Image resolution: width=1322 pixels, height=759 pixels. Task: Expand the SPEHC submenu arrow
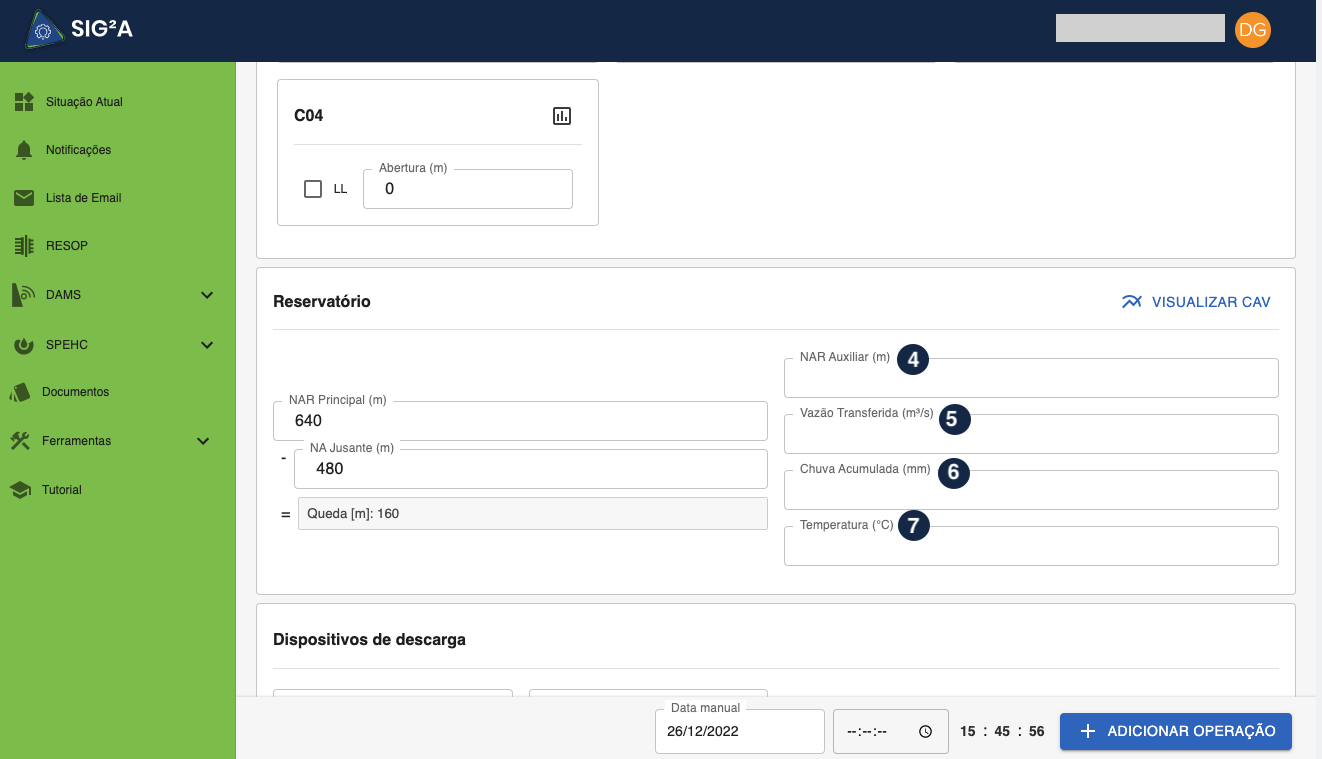(207, 345)
